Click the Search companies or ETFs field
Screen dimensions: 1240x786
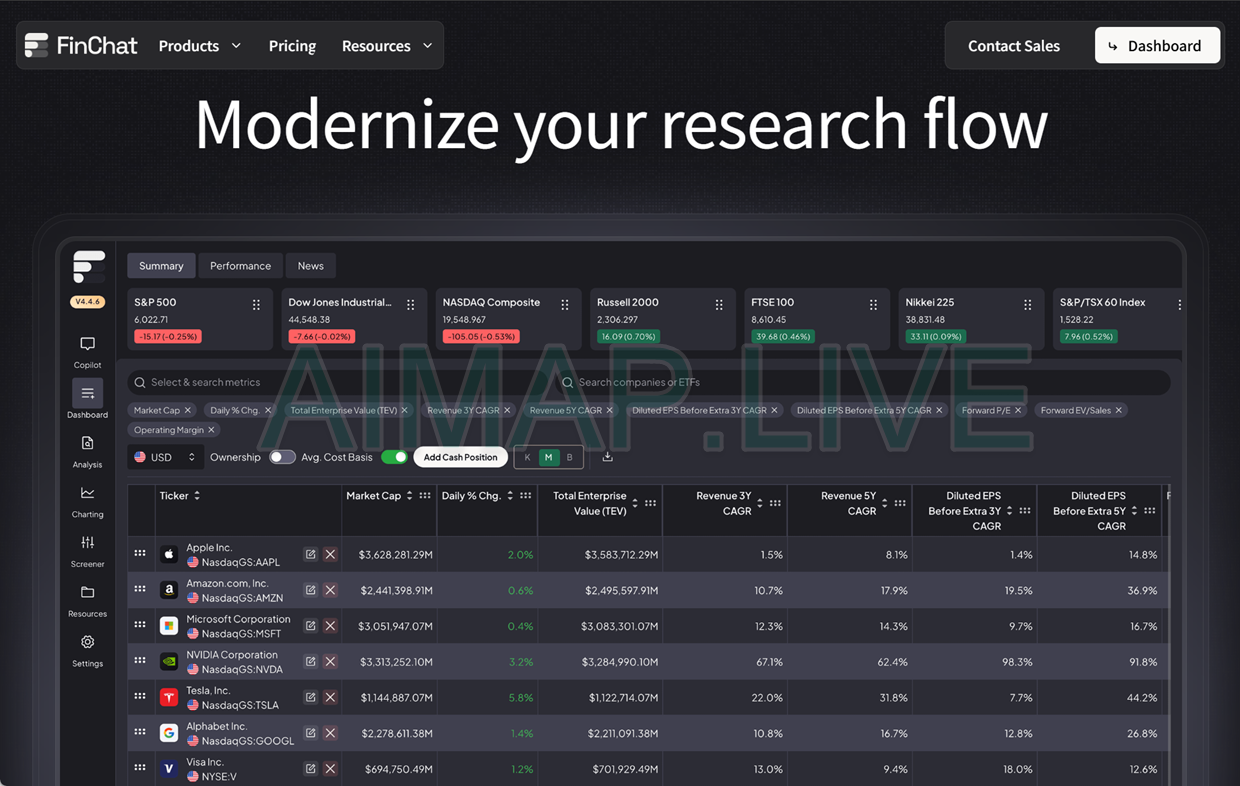coord(860,382)
